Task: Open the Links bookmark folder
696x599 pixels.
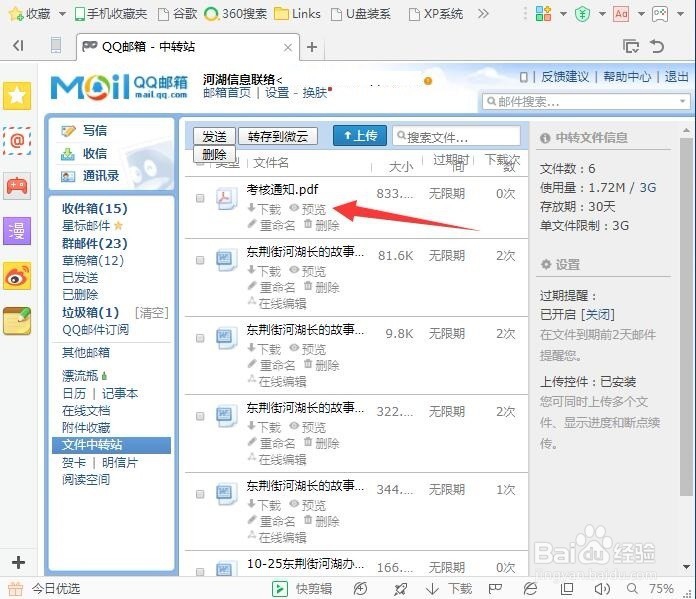Action: [297, 14]
